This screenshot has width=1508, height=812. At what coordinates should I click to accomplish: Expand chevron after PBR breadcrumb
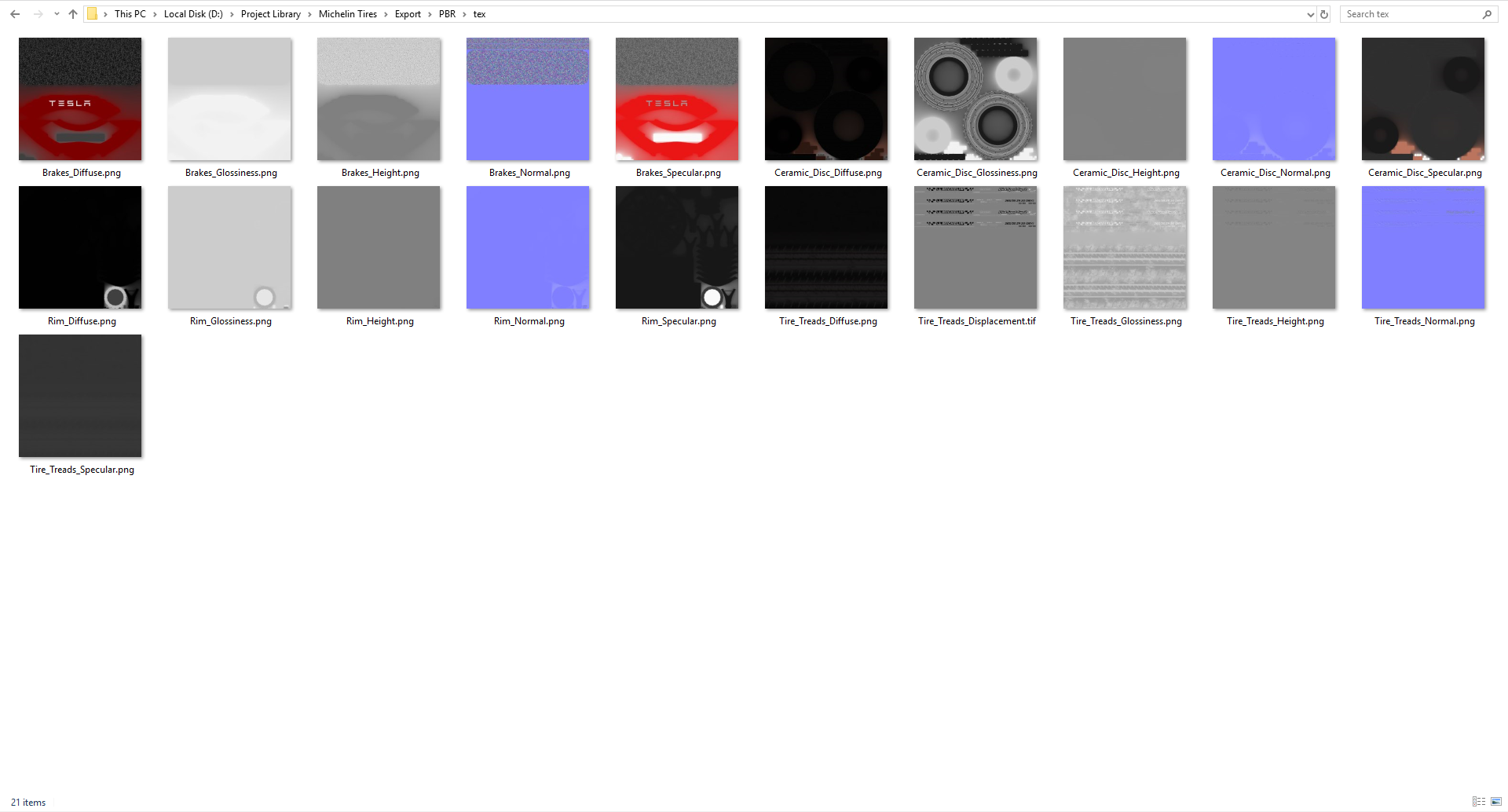(464, 14)
